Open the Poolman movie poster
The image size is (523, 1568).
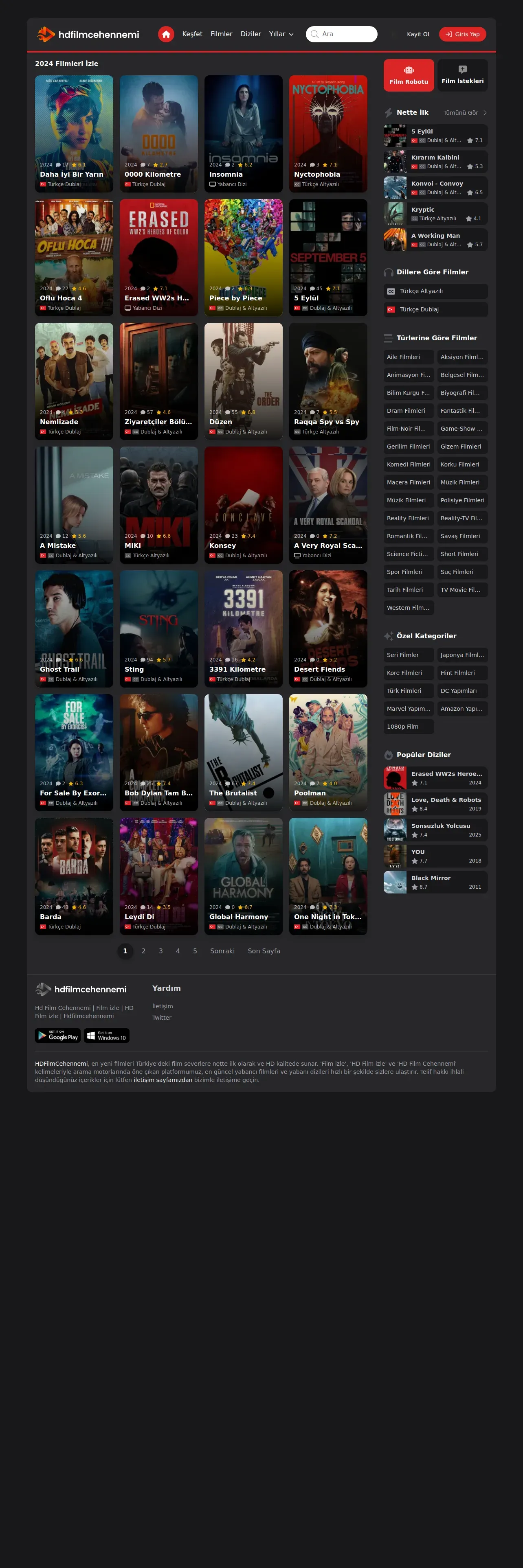(328, 752)
